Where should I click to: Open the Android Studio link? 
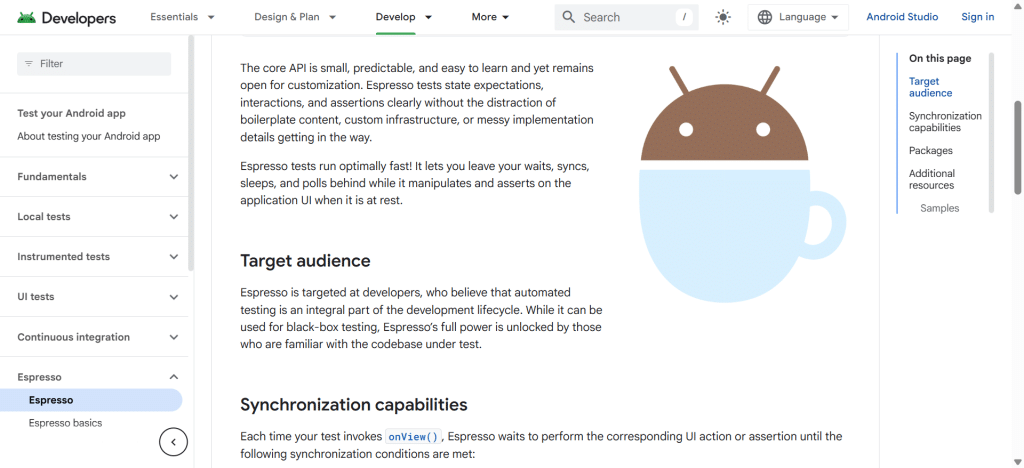[x=902, y=17]
